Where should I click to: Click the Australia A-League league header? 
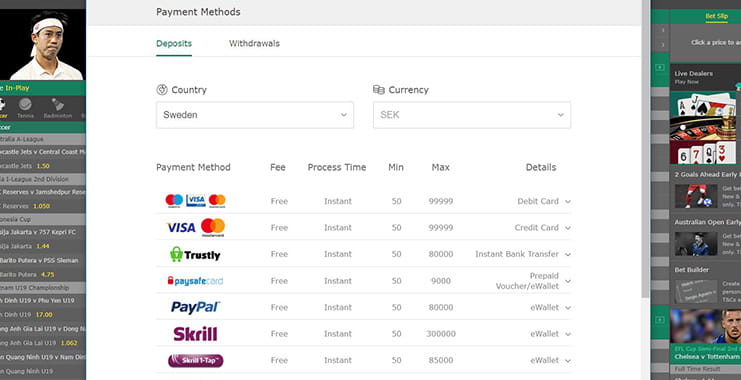[x=43, y=139]
